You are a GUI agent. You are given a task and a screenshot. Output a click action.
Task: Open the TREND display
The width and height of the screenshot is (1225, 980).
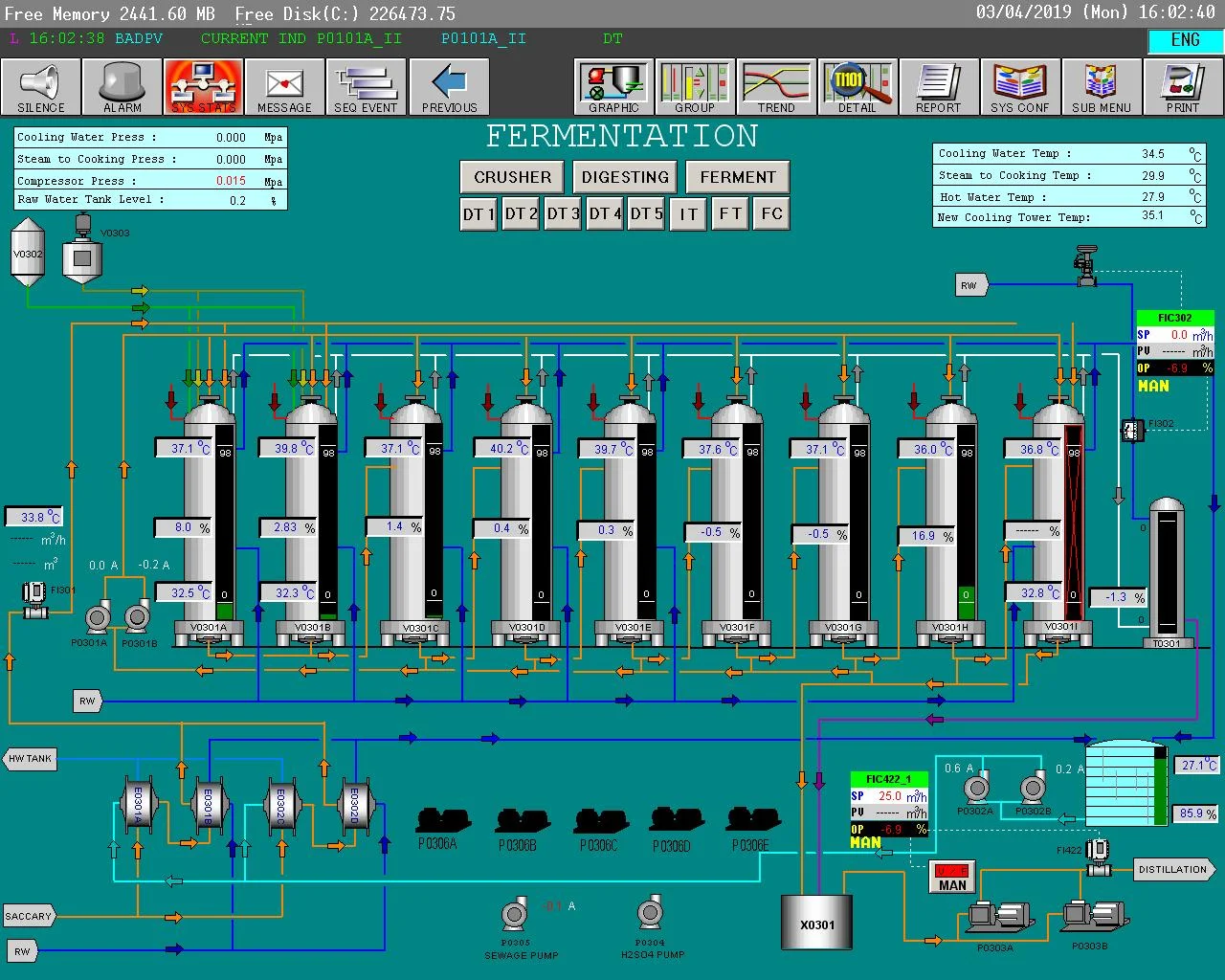(x=776, y=87)
